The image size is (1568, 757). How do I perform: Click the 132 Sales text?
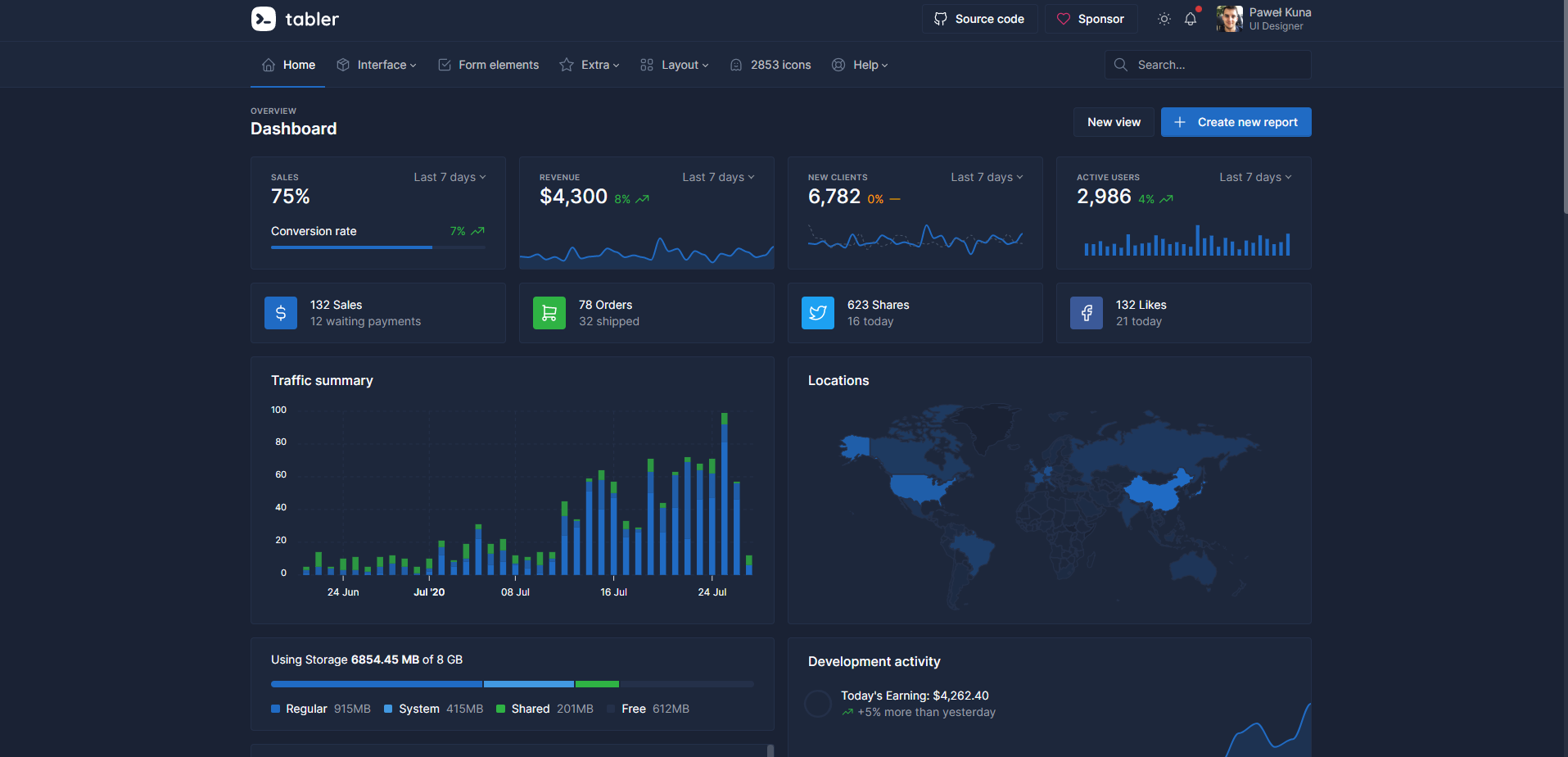coord(336,305)
